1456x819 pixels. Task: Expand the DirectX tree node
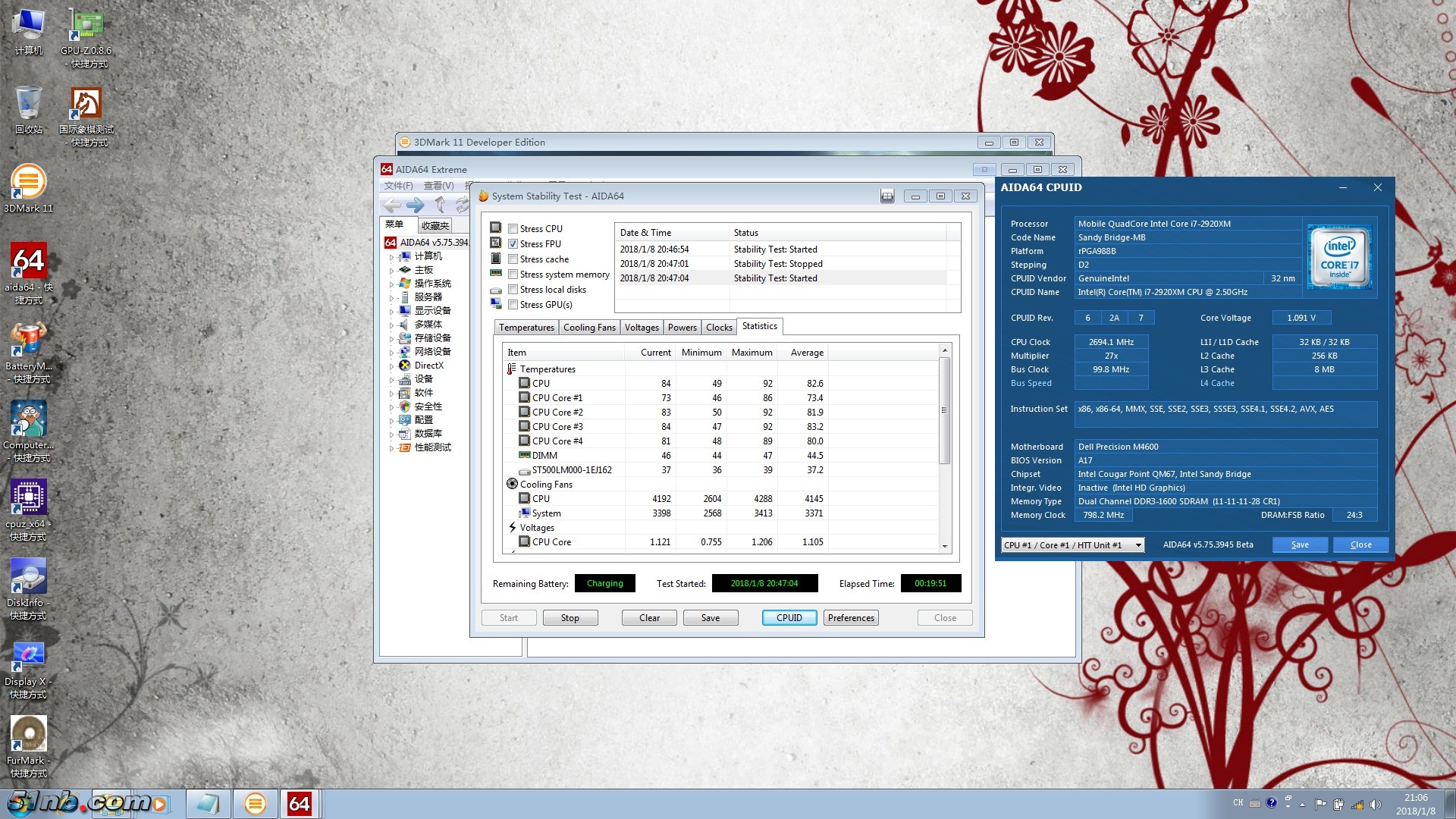click(x=392, y=366)
